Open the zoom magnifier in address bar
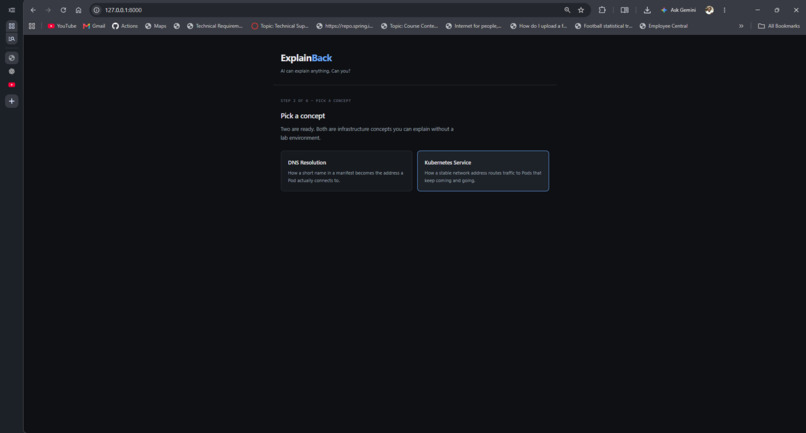 tap(567, 10)
